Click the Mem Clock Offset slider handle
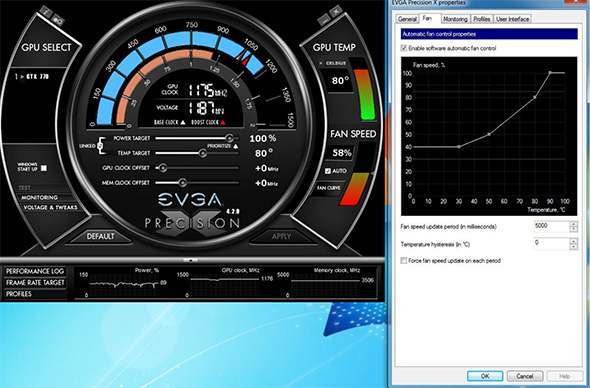The width and height of the screenshot is (590, 388). point(182,183)
